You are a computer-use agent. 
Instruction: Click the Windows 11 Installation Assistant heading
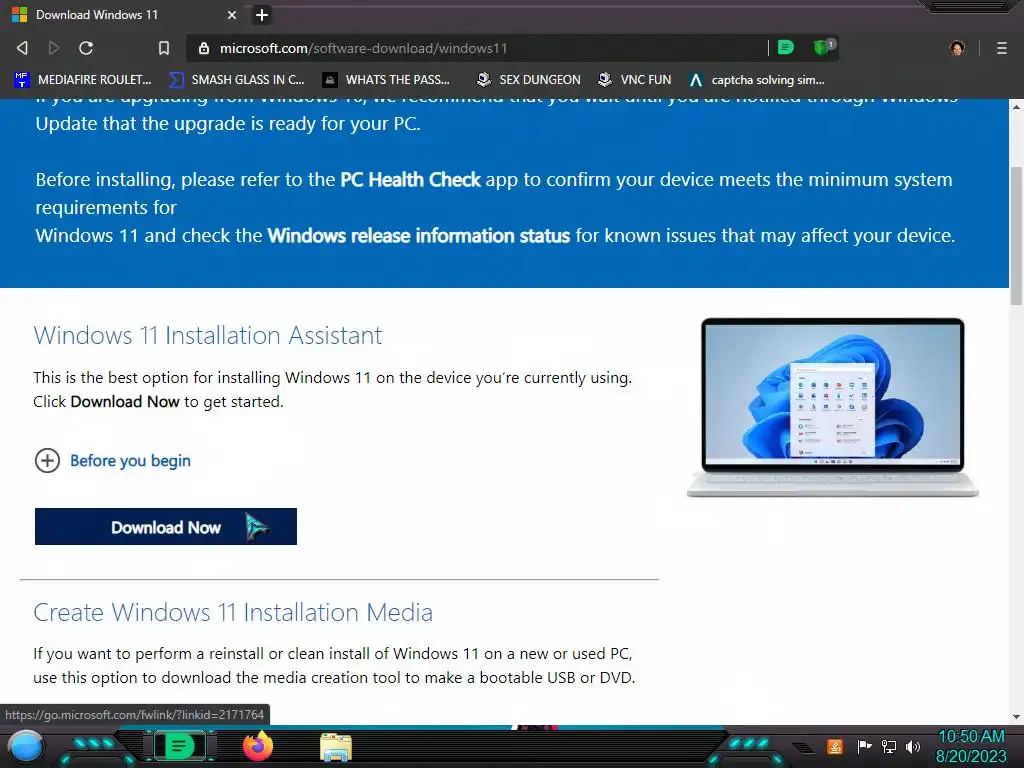coord(208,335)
